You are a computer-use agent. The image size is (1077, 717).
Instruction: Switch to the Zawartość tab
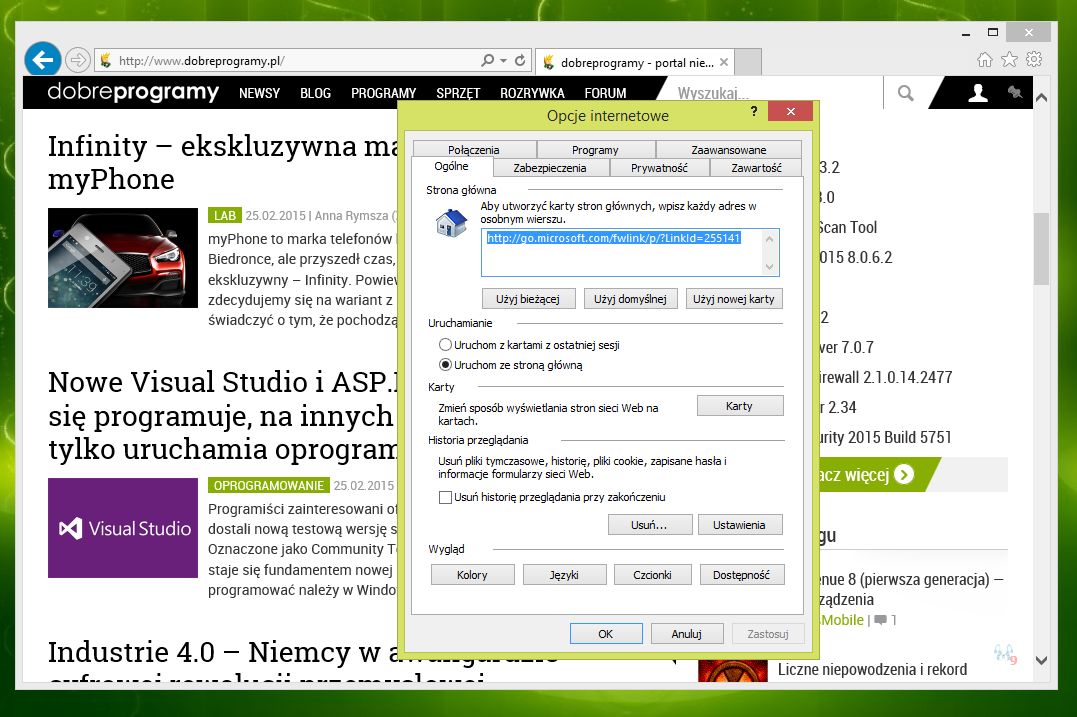[756, 168]
